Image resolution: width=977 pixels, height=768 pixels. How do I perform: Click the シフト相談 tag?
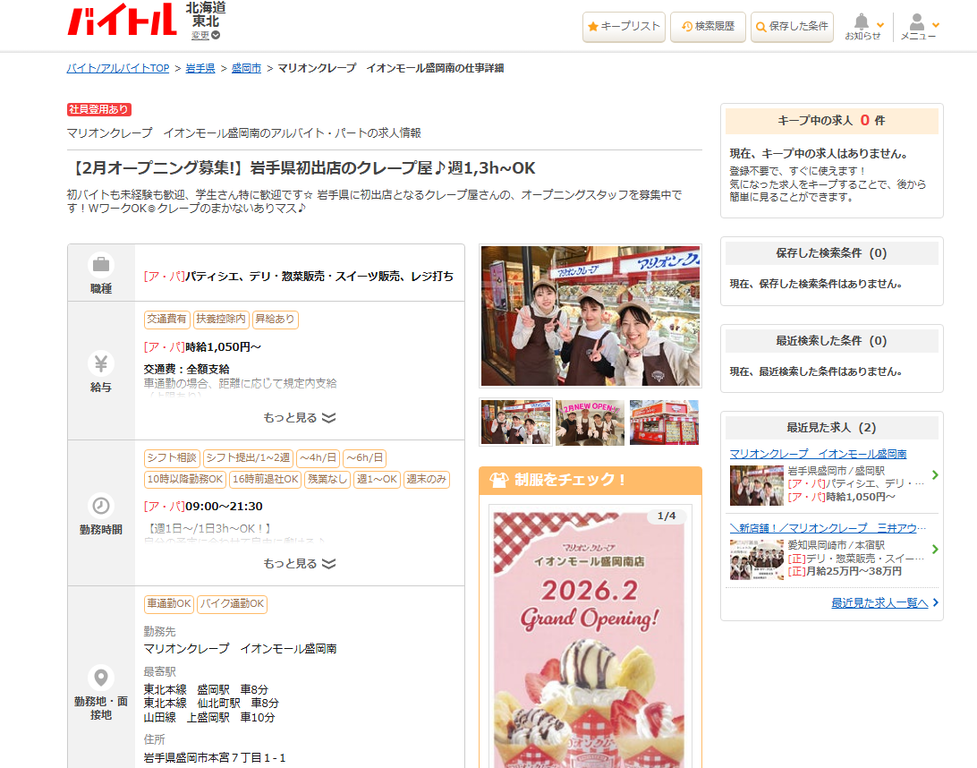172,458
